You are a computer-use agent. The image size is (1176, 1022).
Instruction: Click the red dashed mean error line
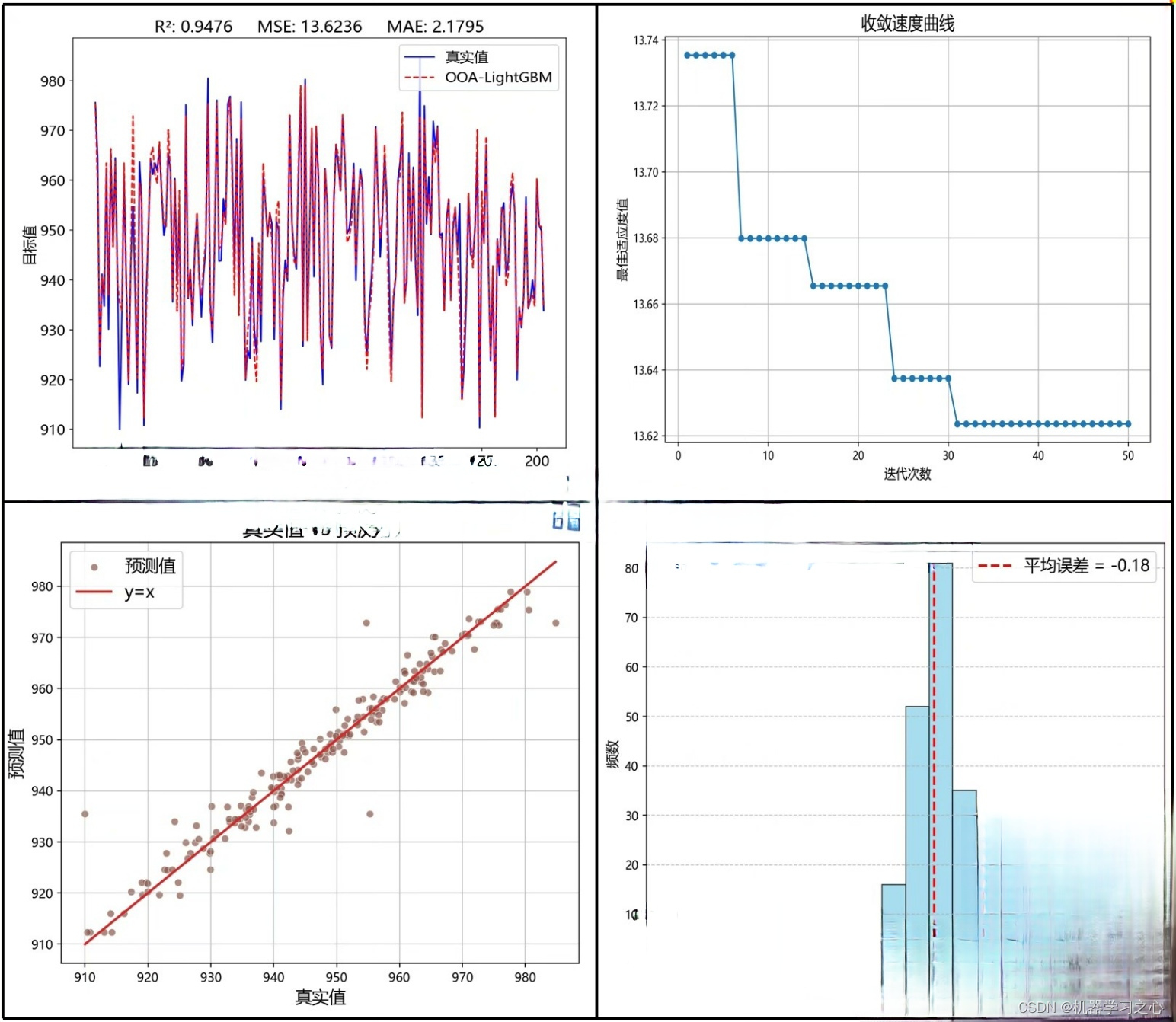click(x=935, y=750)
